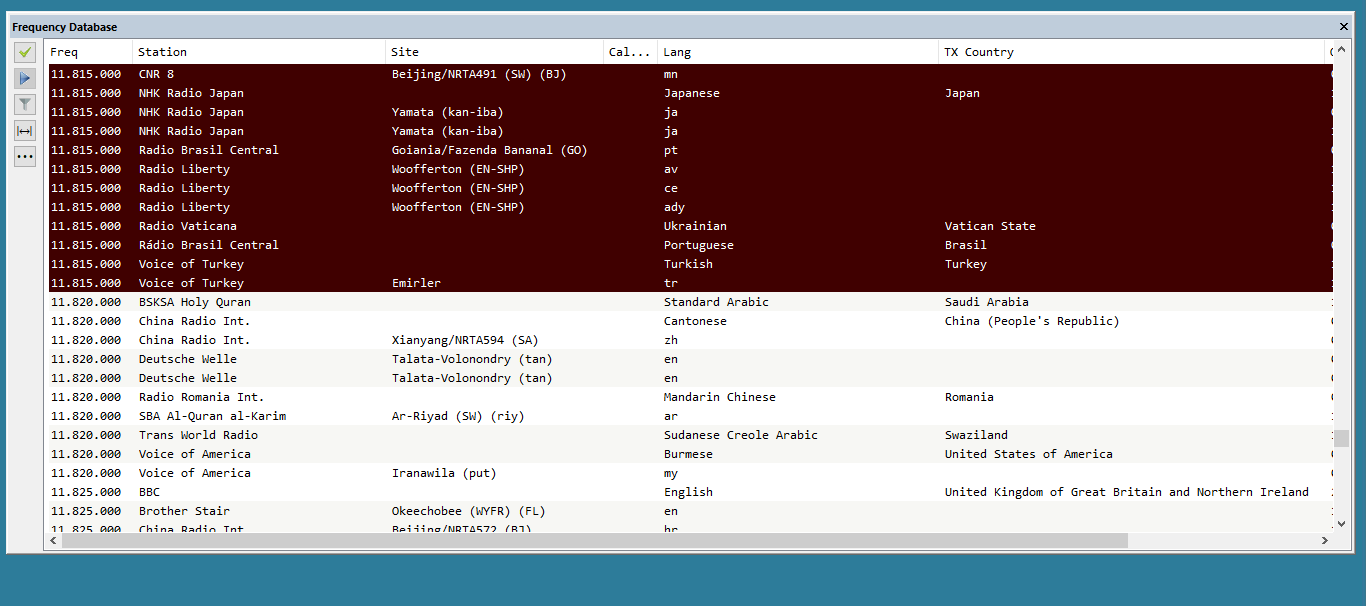Click the Lang column header
Viewport: 1366px width, 606px height.
coord(797,52)
